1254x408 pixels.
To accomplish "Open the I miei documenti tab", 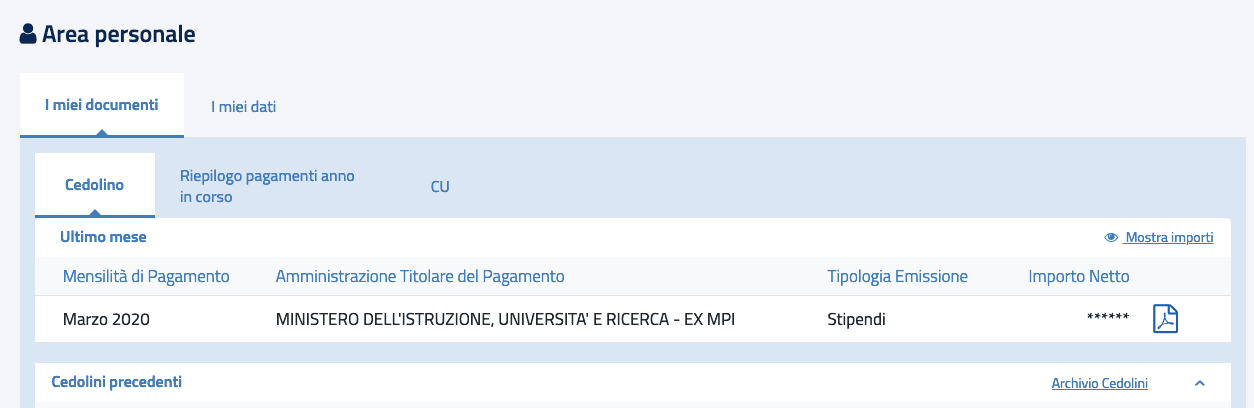I will click(x=101, y=104).
